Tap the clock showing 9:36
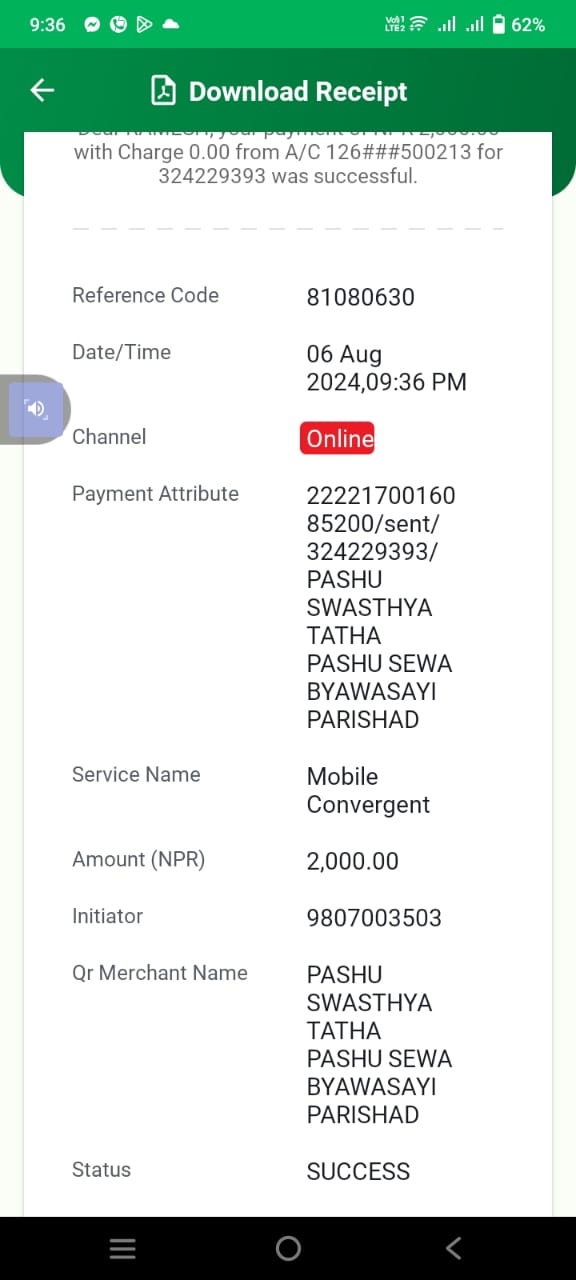This screenshot has width=576, height=1280. (x=47, y=25)
